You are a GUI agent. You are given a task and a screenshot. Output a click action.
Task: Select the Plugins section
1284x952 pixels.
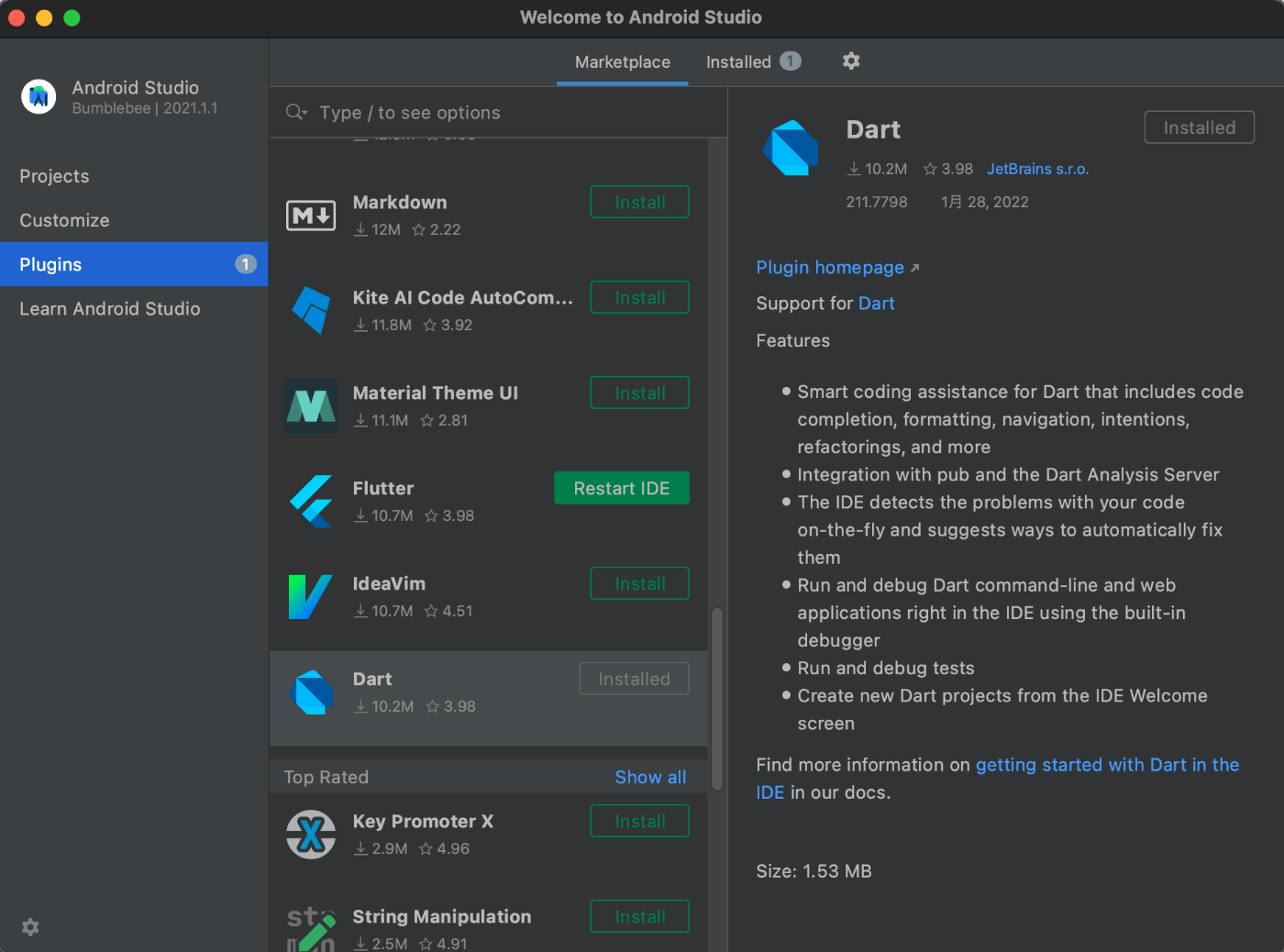tap(134, 264)
